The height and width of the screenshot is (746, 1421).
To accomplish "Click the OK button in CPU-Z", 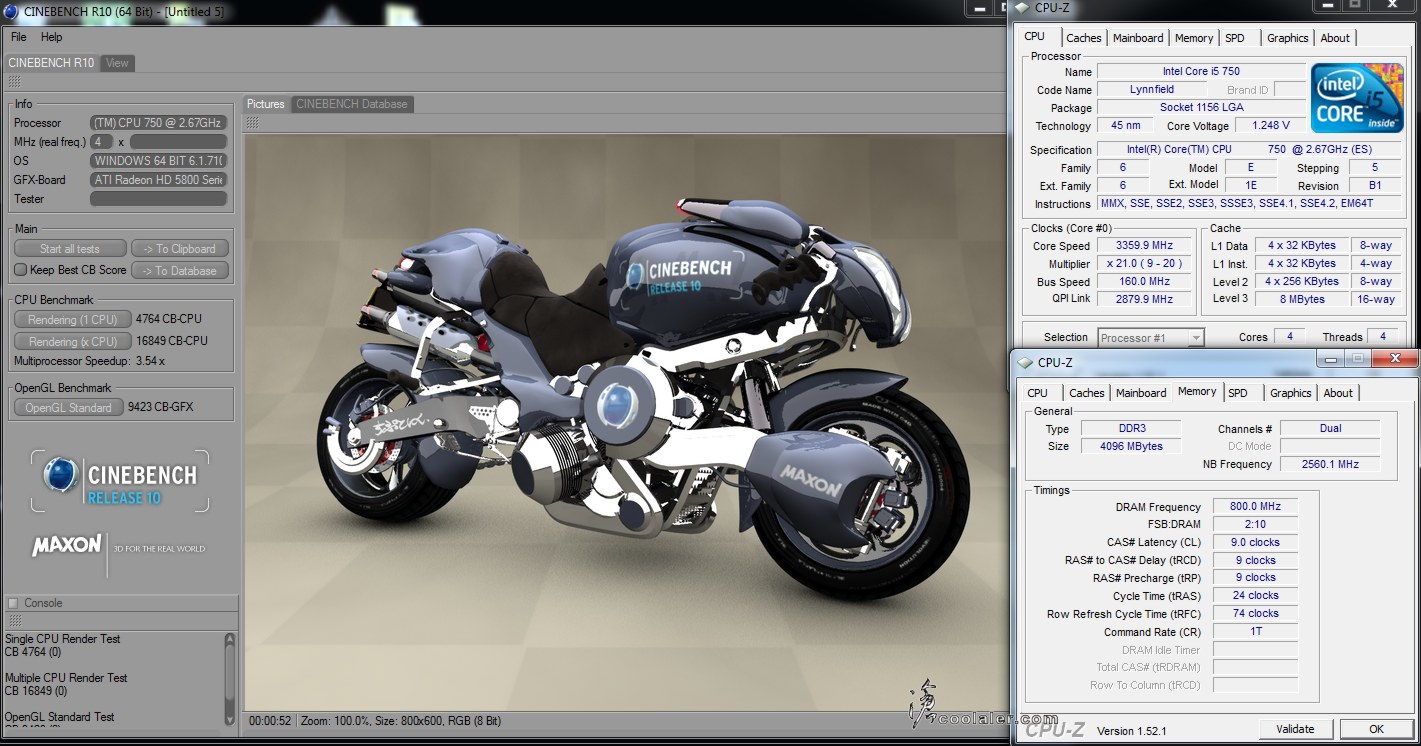I will coord(1376,729).
